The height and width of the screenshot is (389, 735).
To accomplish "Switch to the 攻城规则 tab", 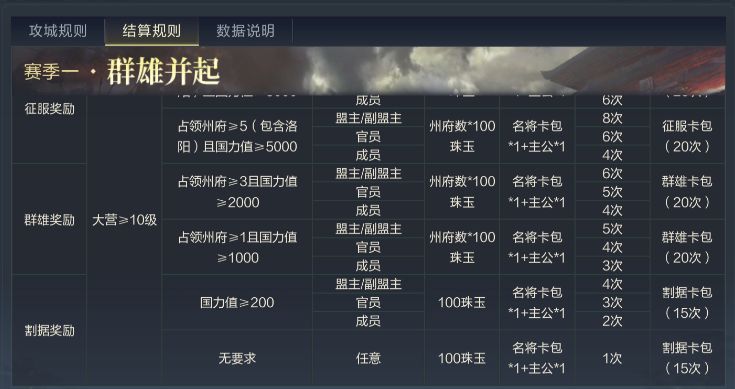I will [x=58, y=31].
